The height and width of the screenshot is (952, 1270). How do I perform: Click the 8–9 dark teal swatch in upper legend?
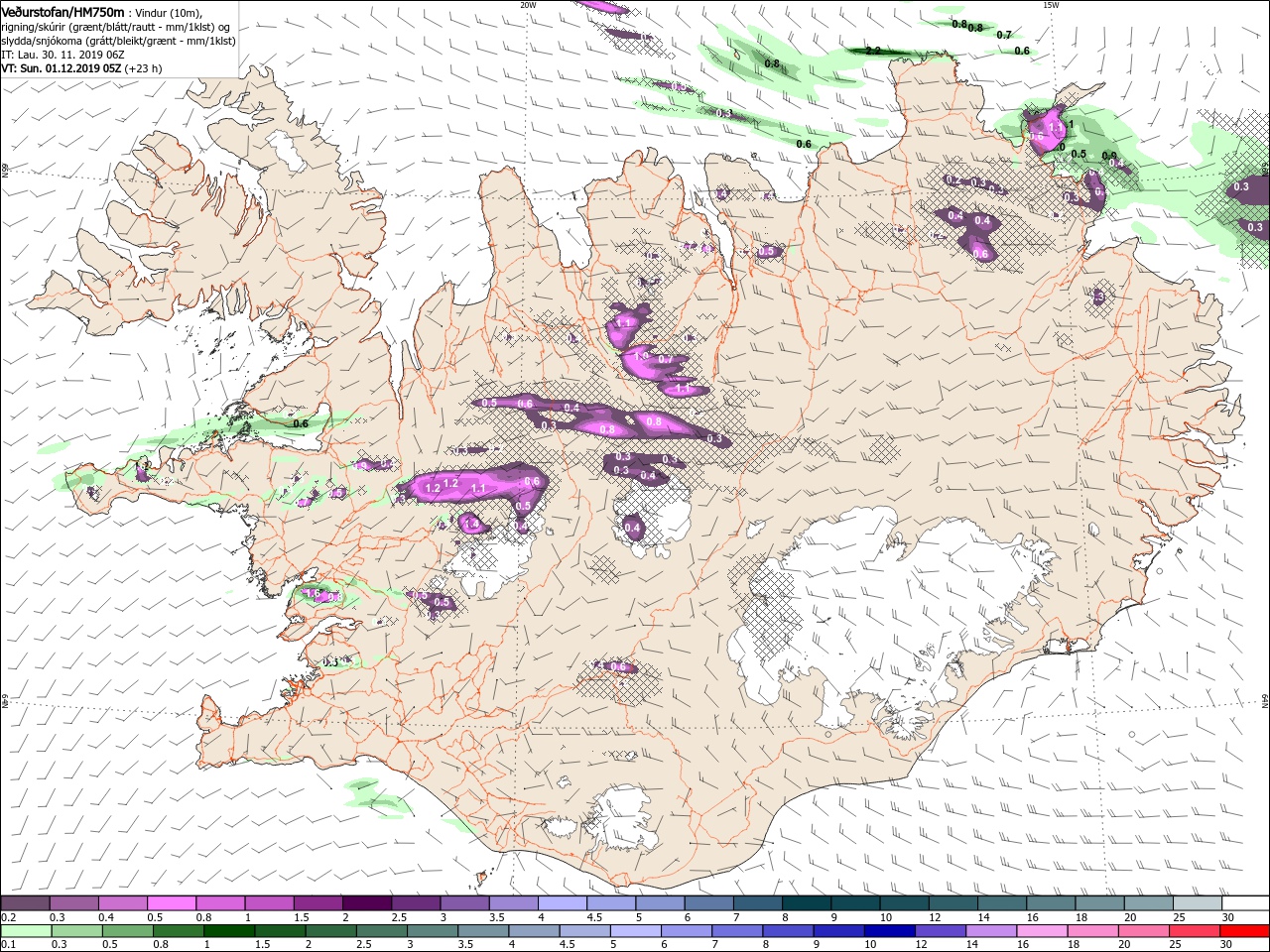click(x=806, y=903)
